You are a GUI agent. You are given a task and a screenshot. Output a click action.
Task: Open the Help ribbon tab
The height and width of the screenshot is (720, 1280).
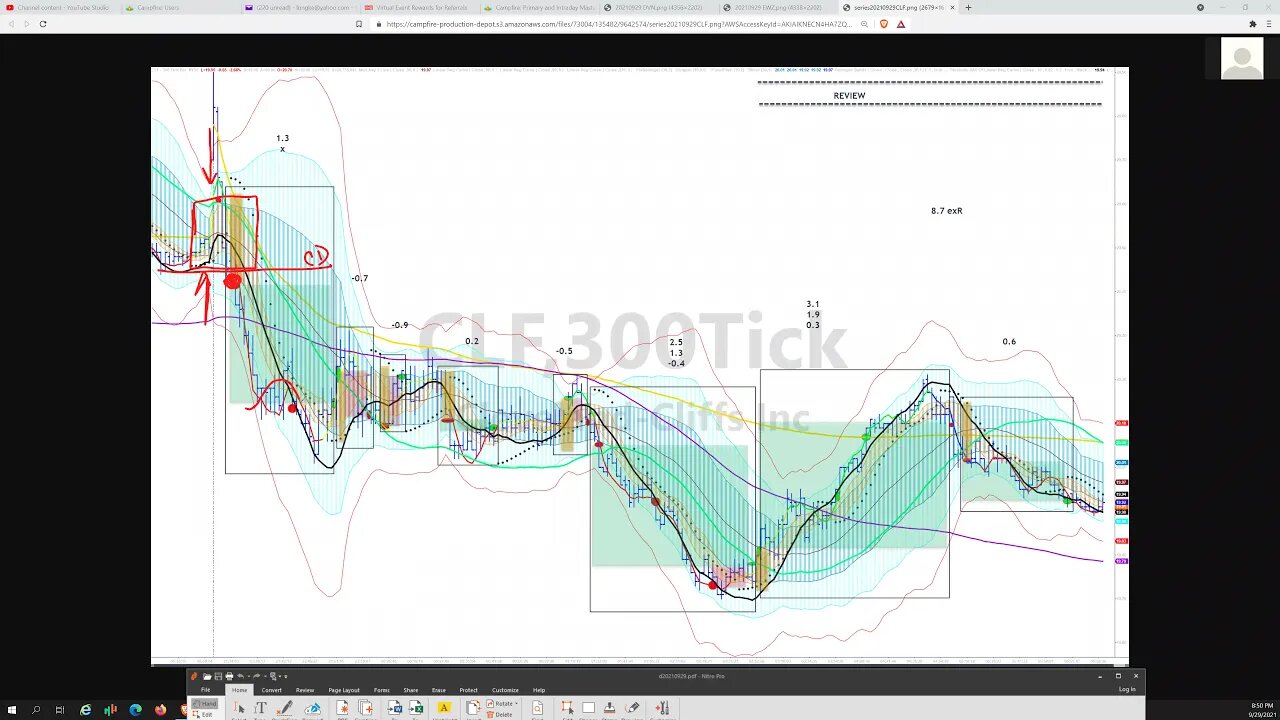click(x=539, y=690)
